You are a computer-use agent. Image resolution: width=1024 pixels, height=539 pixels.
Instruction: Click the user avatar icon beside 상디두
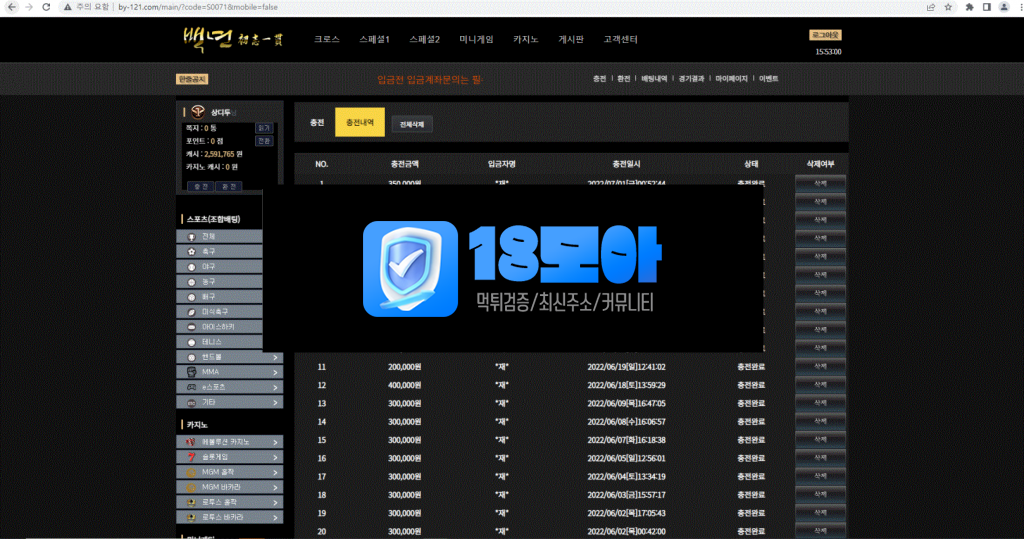[x=198, y=112]
